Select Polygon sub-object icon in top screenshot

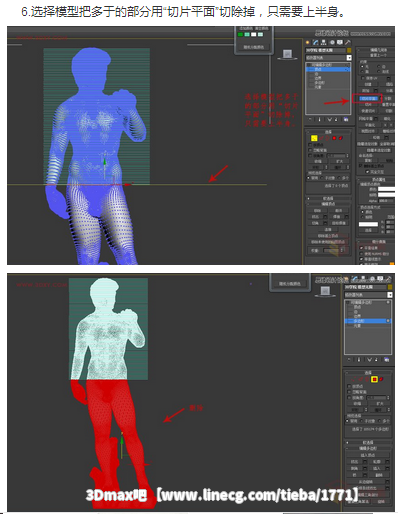pos(334,138)
